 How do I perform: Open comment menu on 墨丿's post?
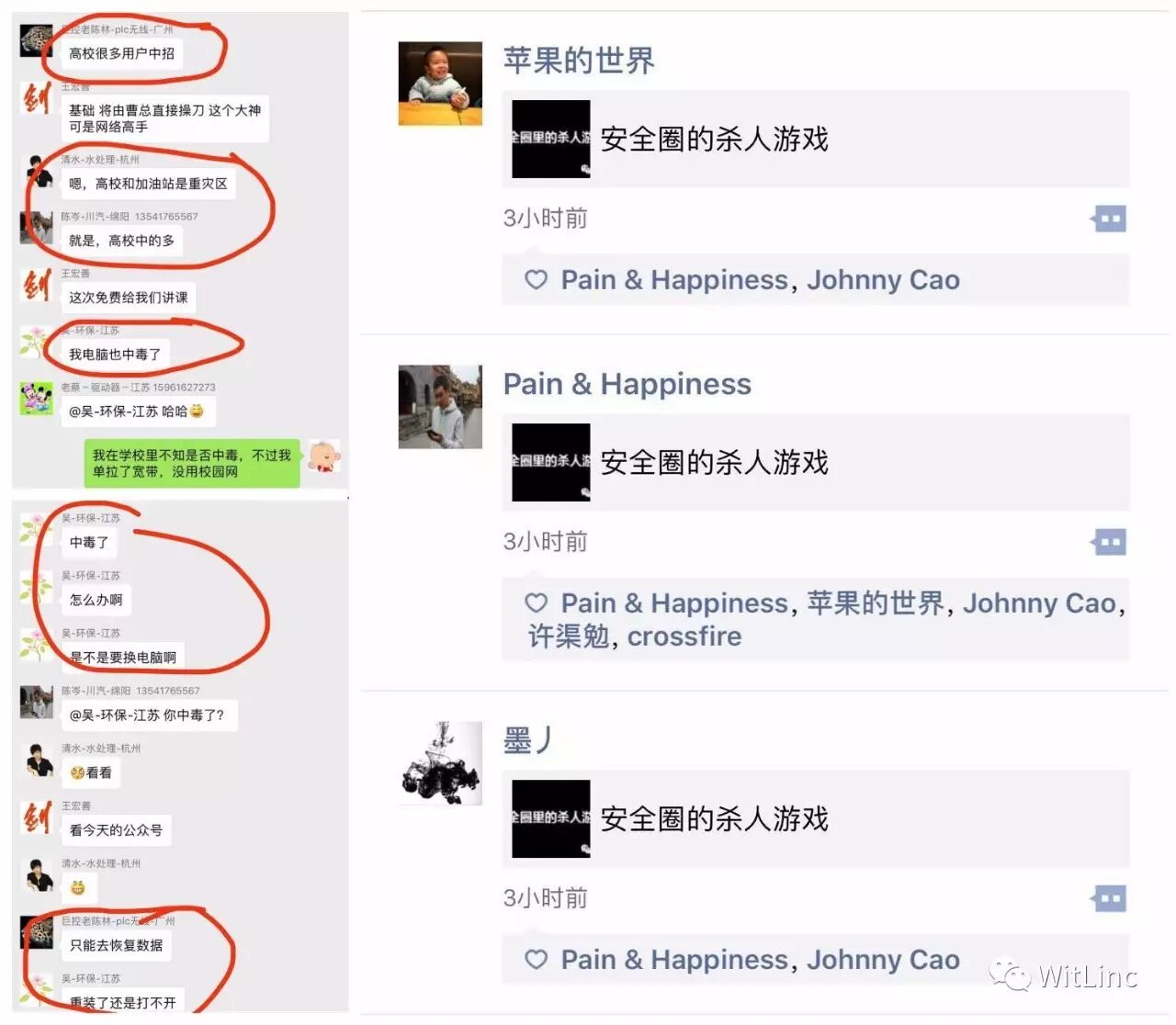(1109, 898)
